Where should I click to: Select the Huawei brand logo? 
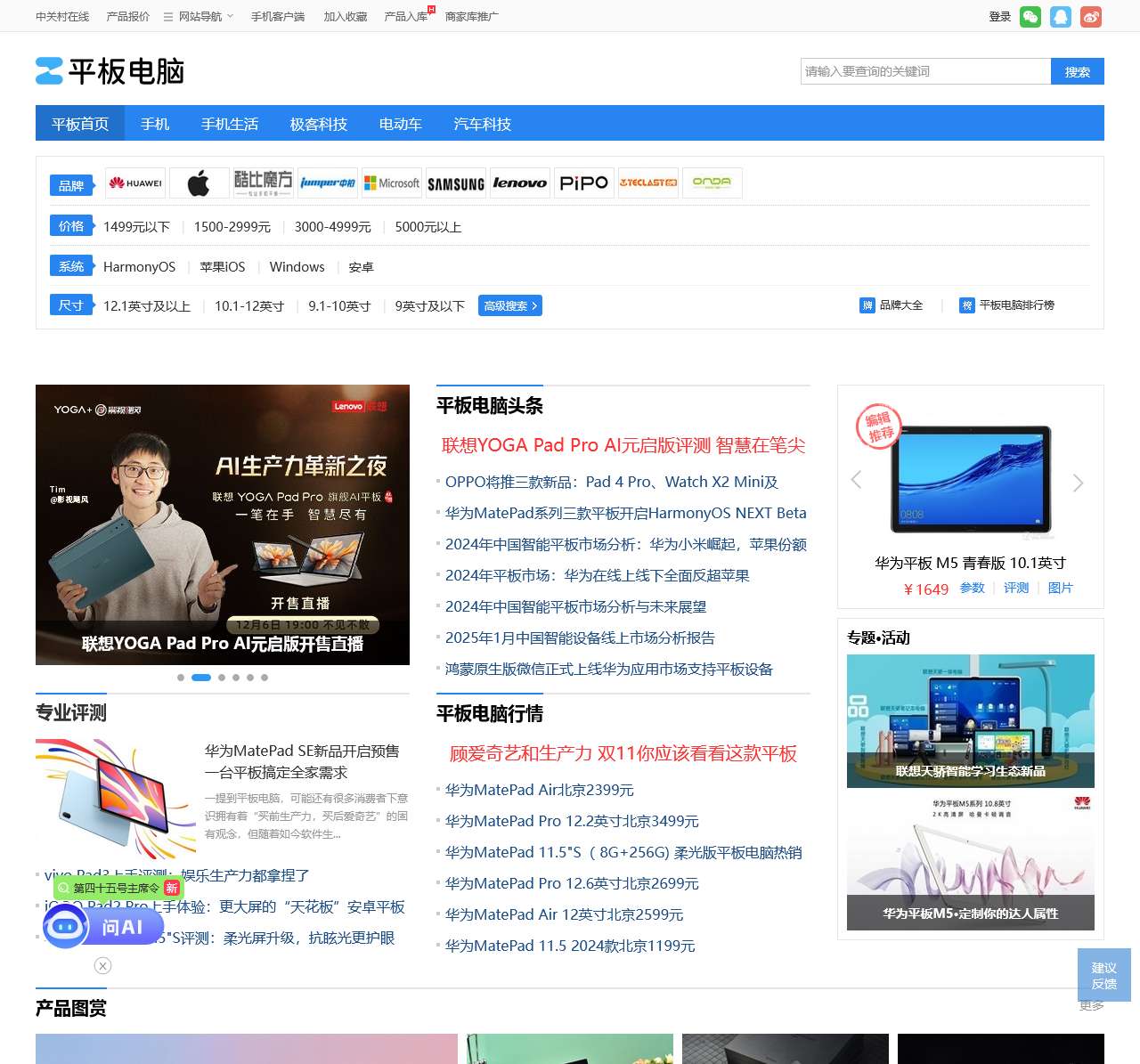point(135,183)
